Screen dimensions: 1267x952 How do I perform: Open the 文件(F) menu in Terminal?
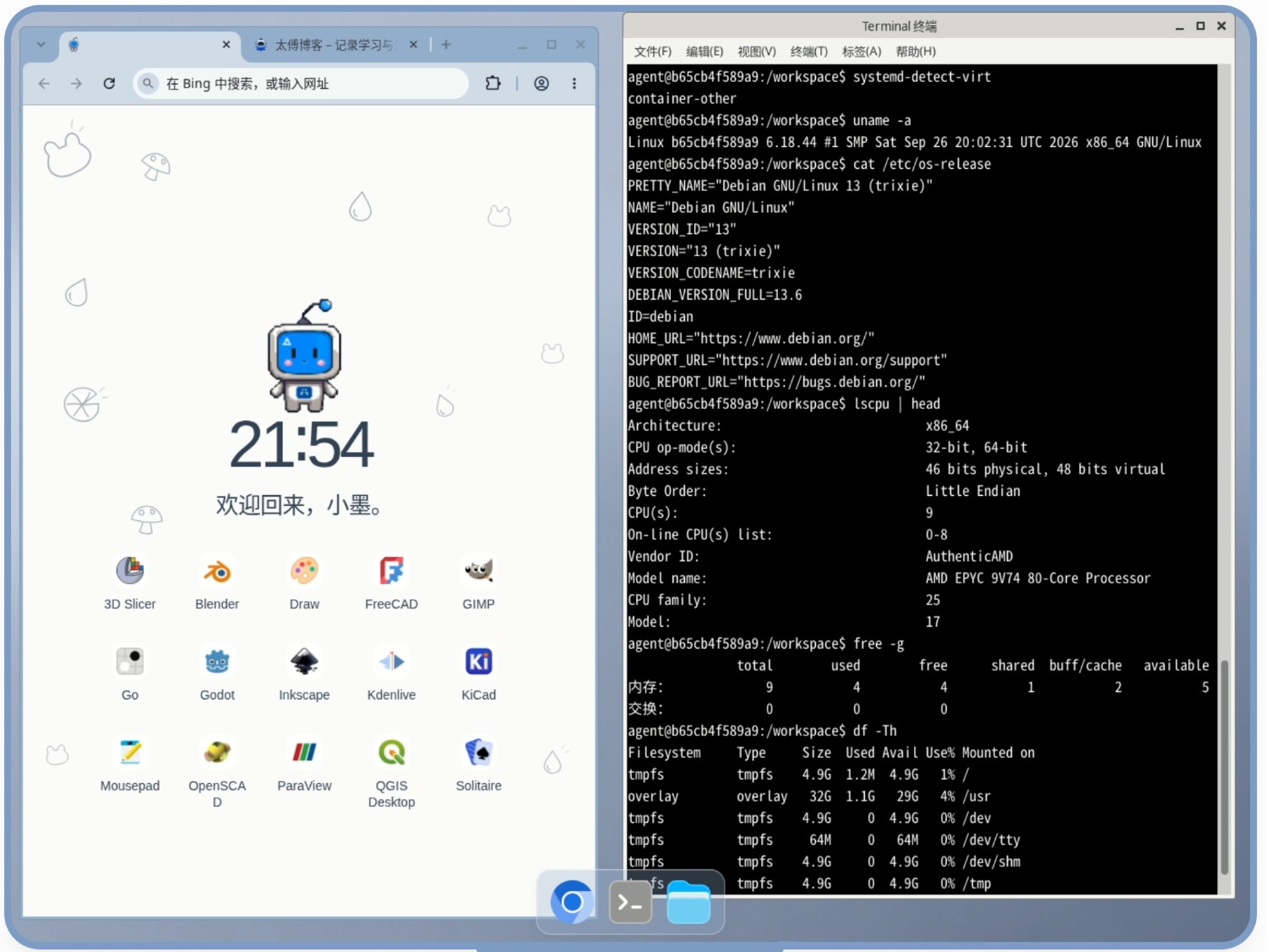click(653, 52)
